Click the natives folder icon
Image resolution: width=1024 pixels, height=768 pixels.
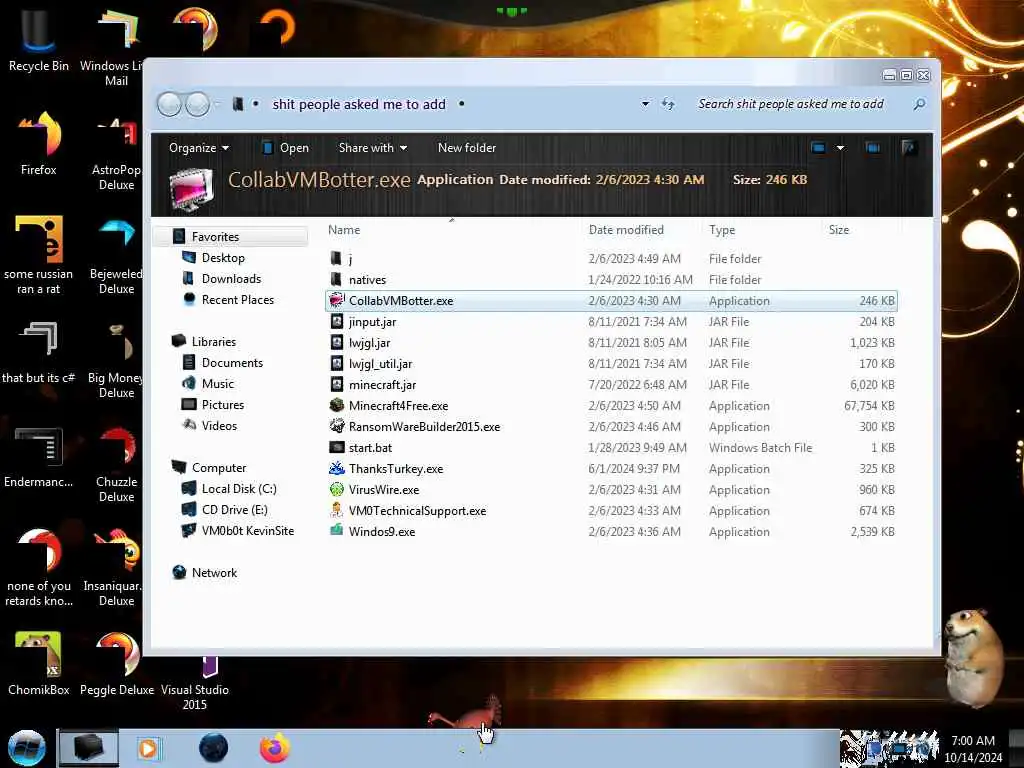[x=336, y=280]
